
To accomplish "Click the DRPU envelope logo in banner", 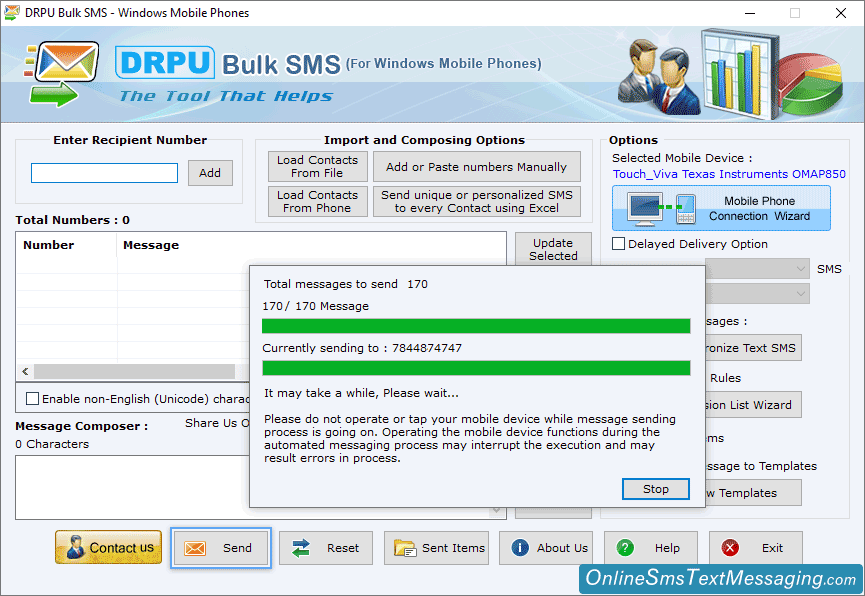I will [61, 73].
